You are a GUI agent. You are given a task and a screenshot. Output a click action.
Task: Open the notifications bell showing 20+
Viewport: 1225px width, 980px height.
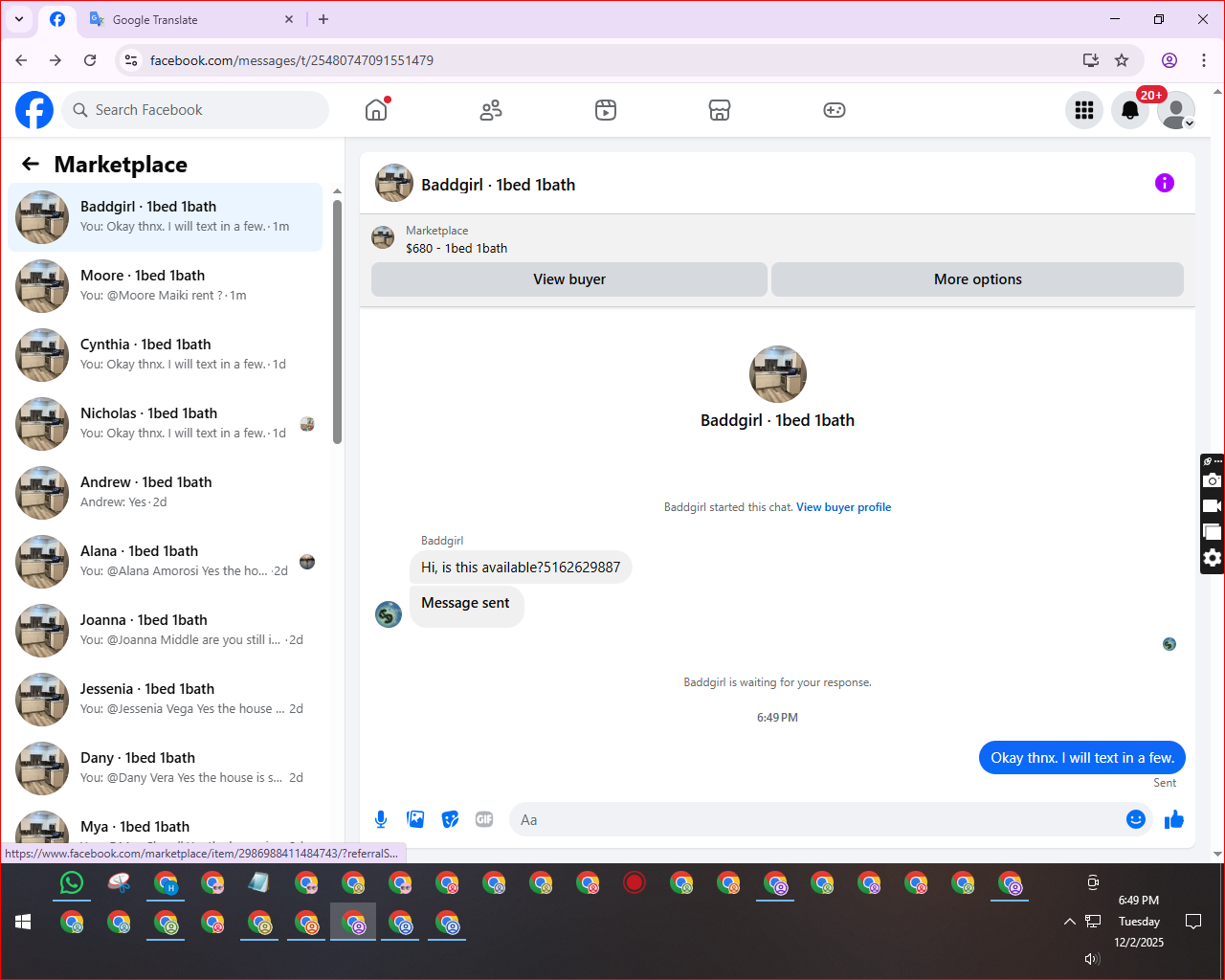[1130, 110]
